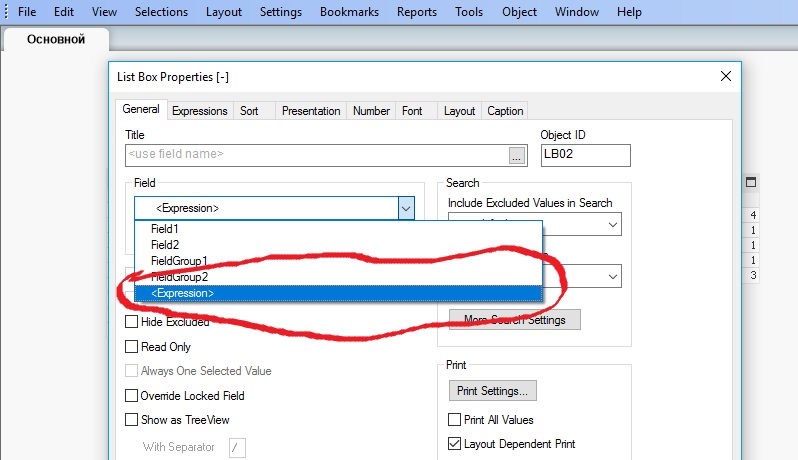Click the ellipsis button beside Title field
The width and height of the screenshot is (798, 460).
(517, 155)
